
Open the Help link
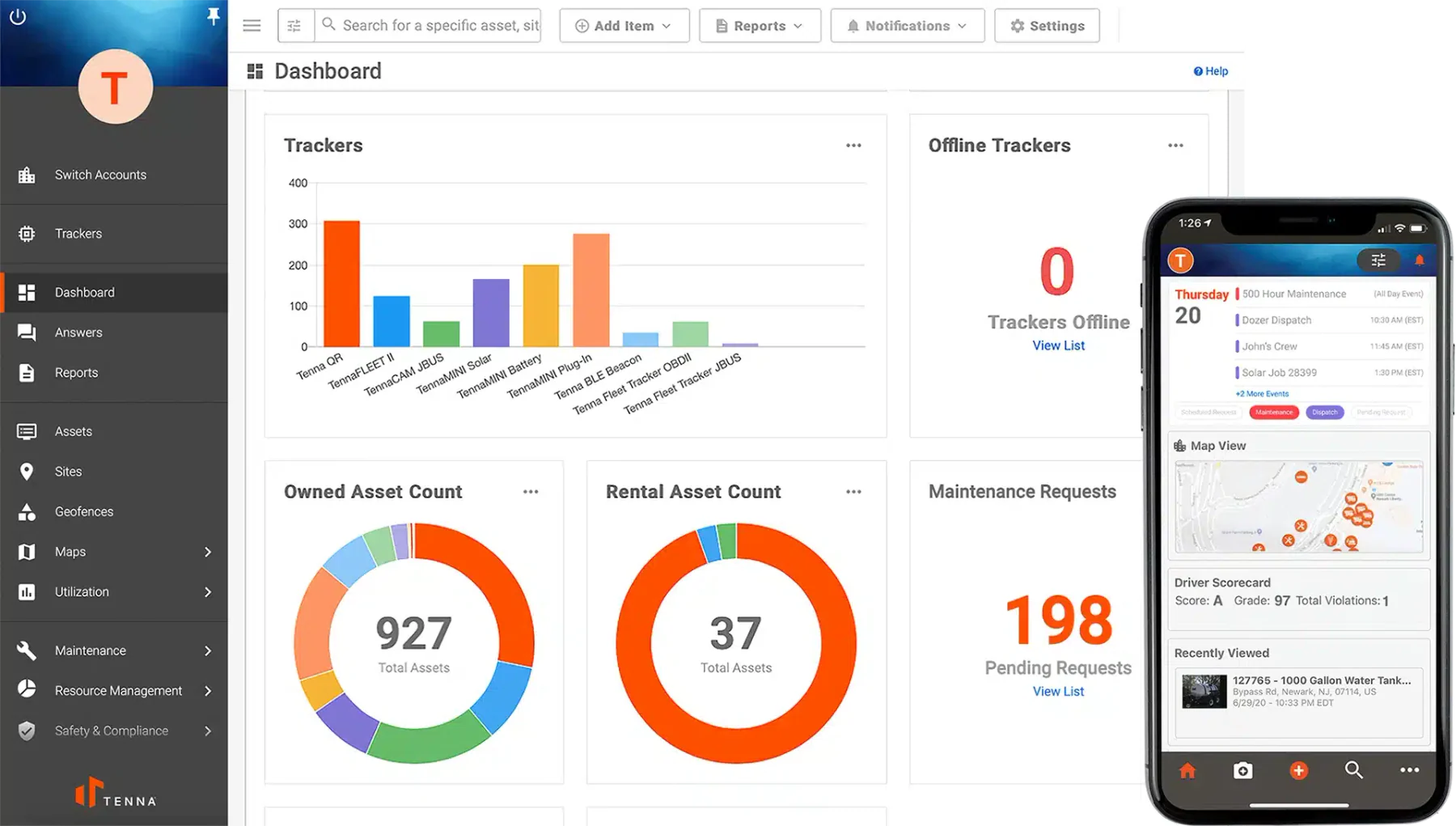(1210, 71)
